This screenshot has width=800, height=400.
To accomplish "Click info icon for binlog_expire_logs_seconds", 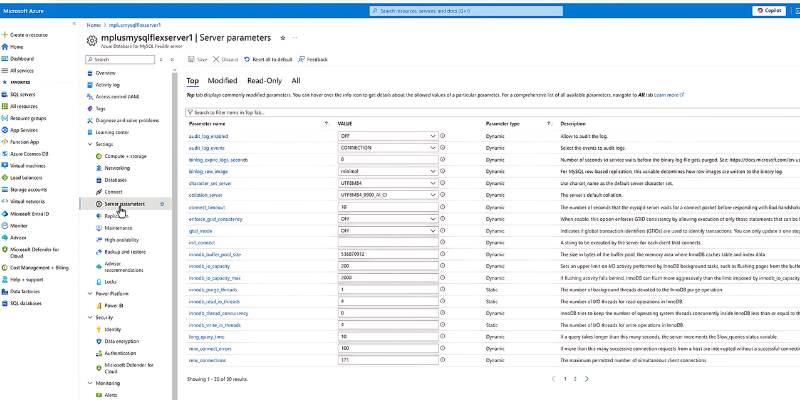I will coord(443,159).
